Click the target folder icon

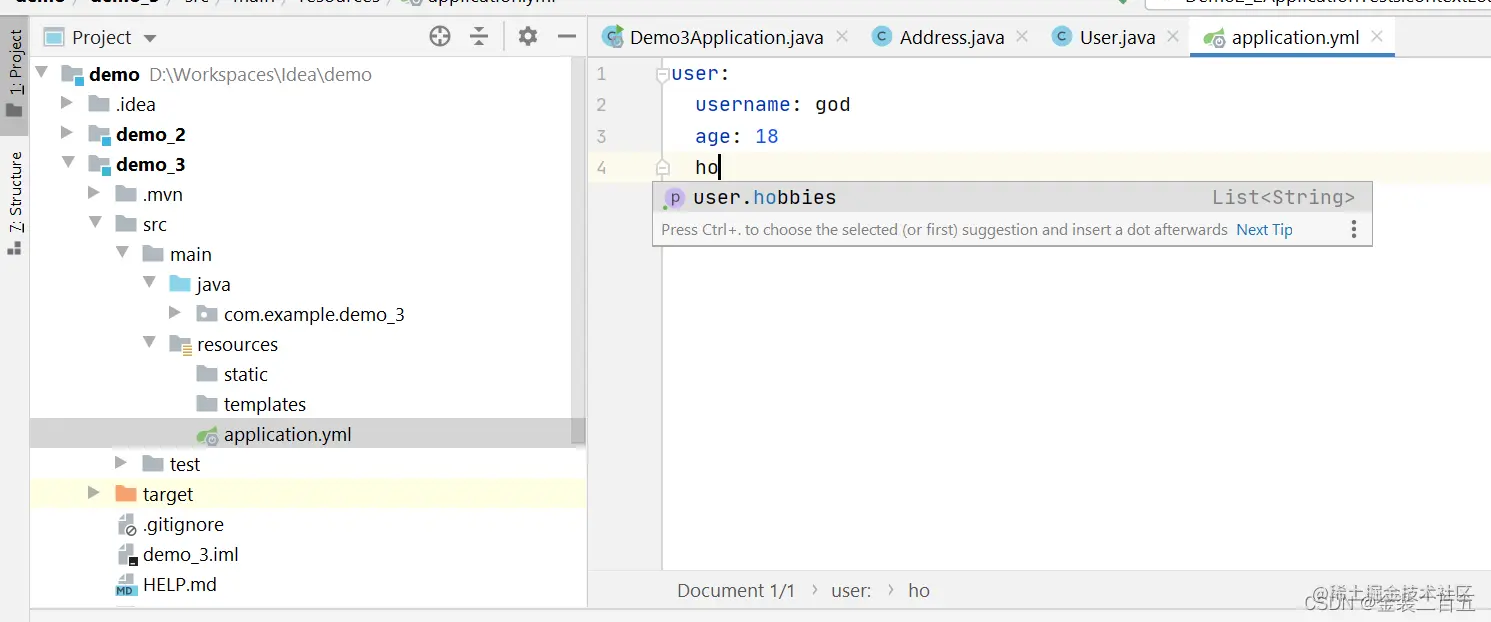point(125,494)
